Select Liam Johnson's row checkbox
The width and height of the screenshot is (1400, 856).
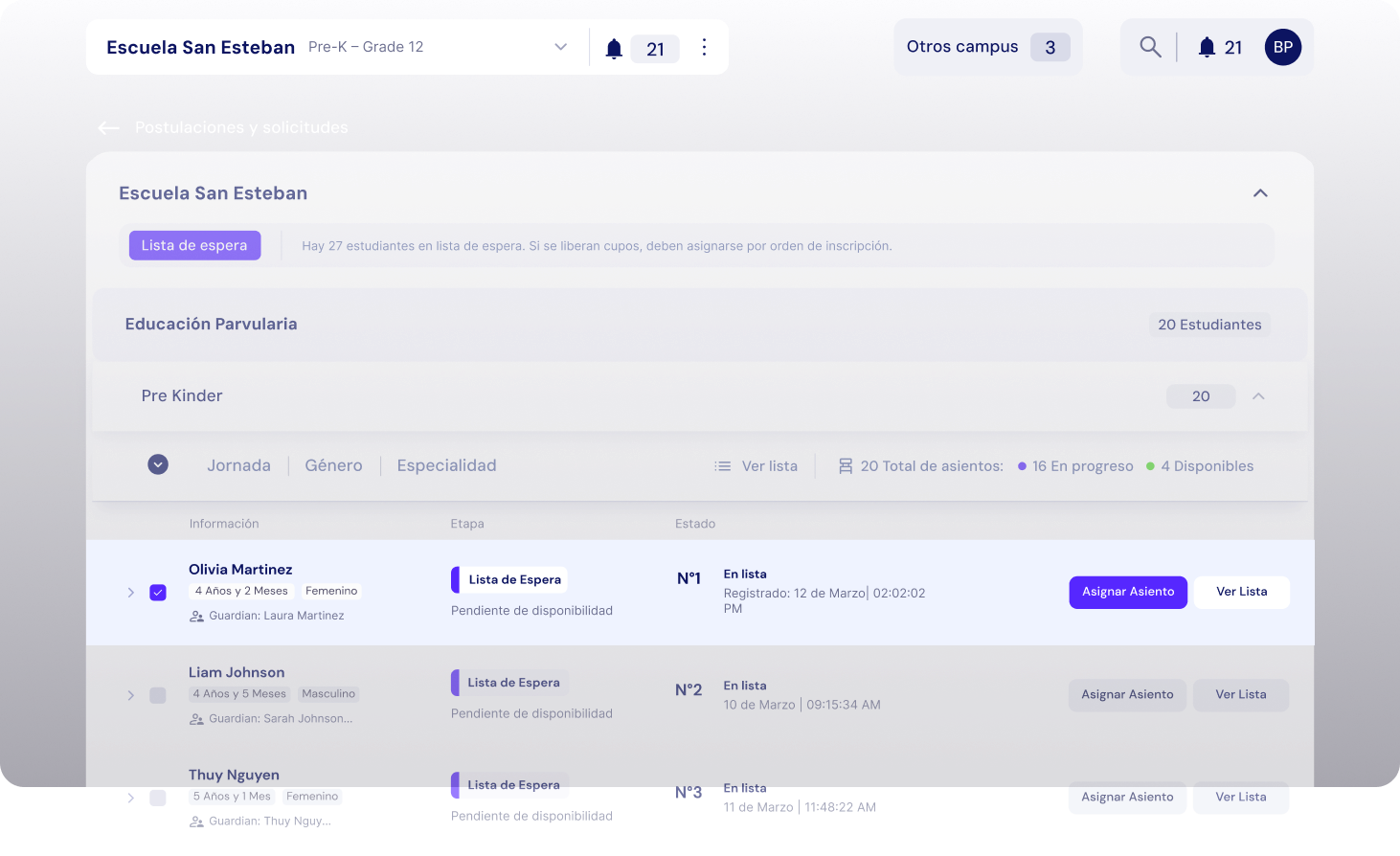point(158,695)
